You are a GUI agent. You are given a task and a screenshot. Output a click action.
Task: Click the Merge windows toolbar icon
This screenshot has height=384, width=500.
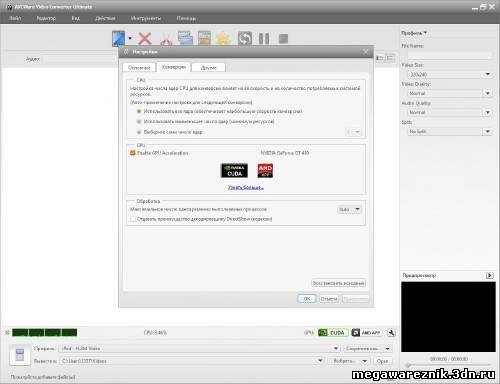point(185,38)
